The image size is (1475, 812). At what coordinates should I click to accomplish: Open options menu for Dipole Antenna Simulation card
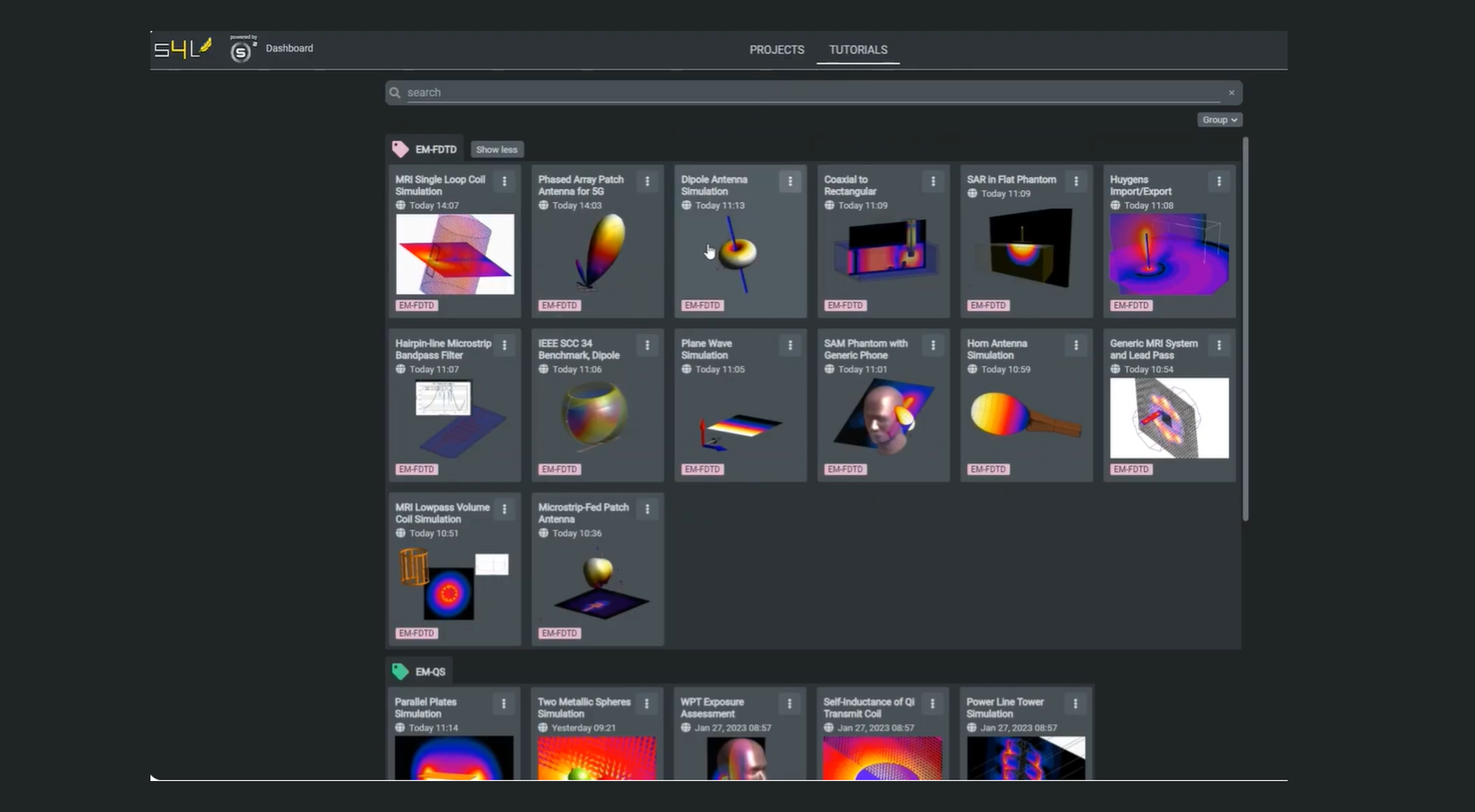click(x=790, y=181)
